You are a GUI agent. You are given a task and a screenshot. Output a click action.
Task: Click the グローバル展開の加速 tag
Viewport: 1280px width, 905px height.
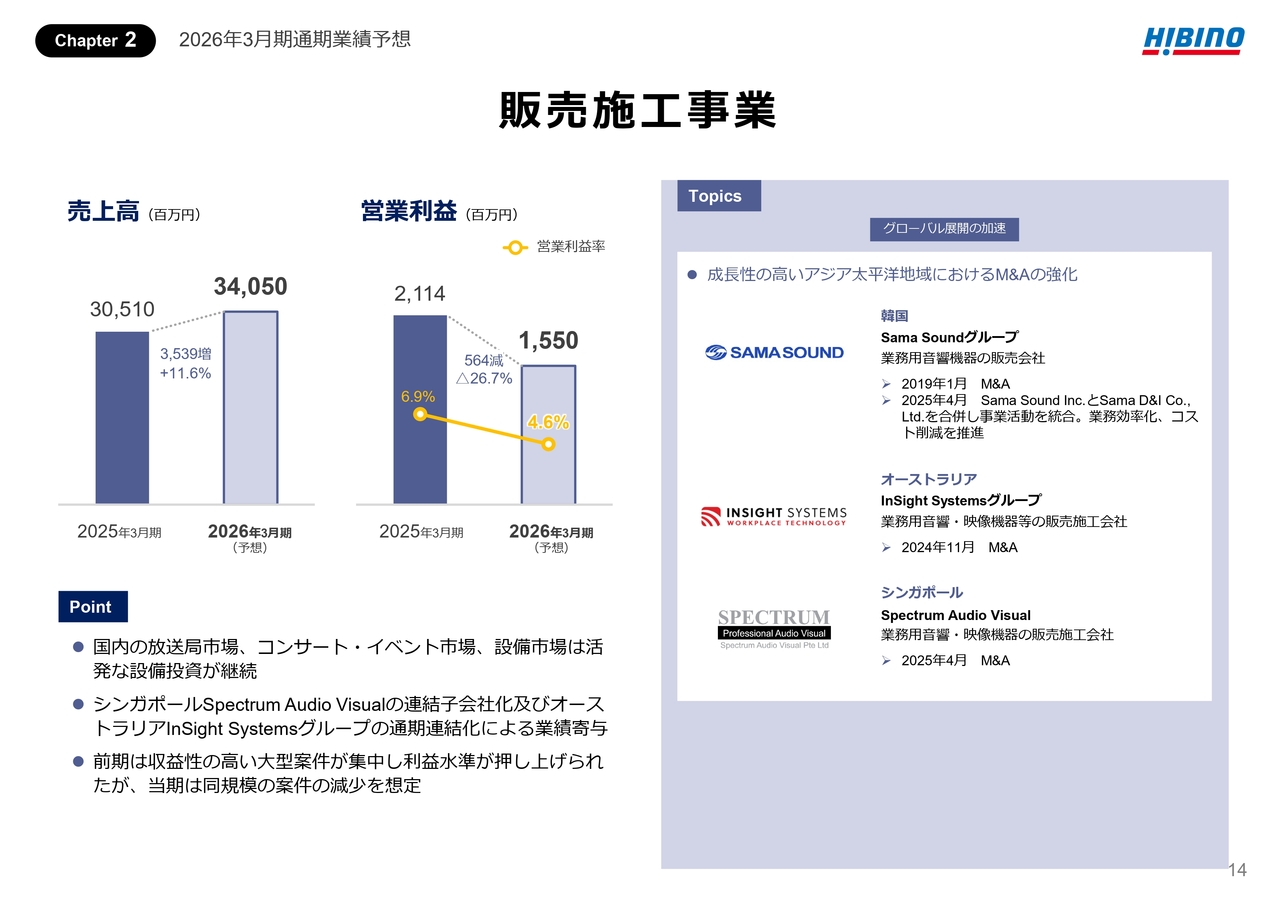[944, 229]
